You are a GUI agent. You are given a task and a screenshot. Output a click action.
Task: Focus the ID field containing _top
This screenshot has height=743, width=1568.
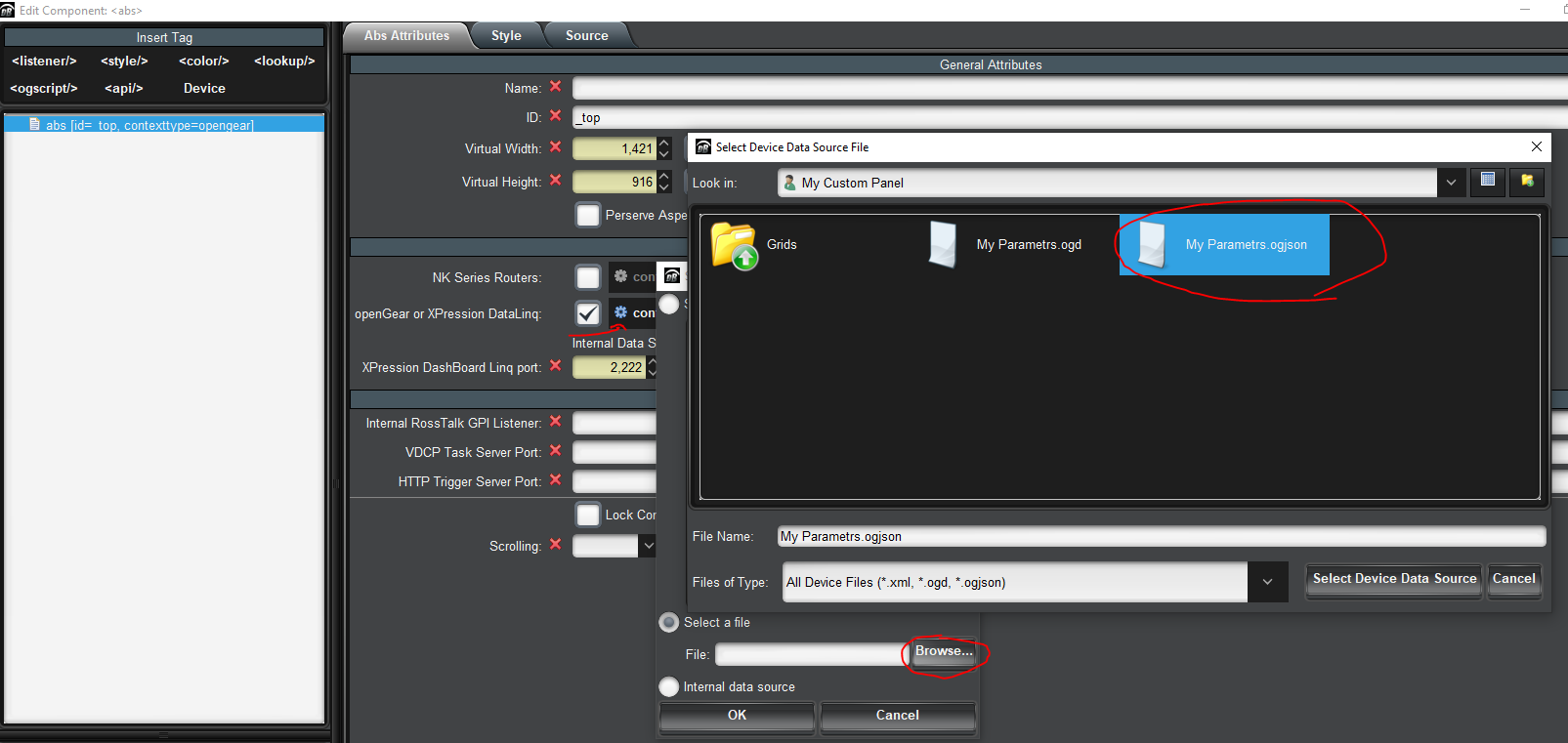point(1070,117)
